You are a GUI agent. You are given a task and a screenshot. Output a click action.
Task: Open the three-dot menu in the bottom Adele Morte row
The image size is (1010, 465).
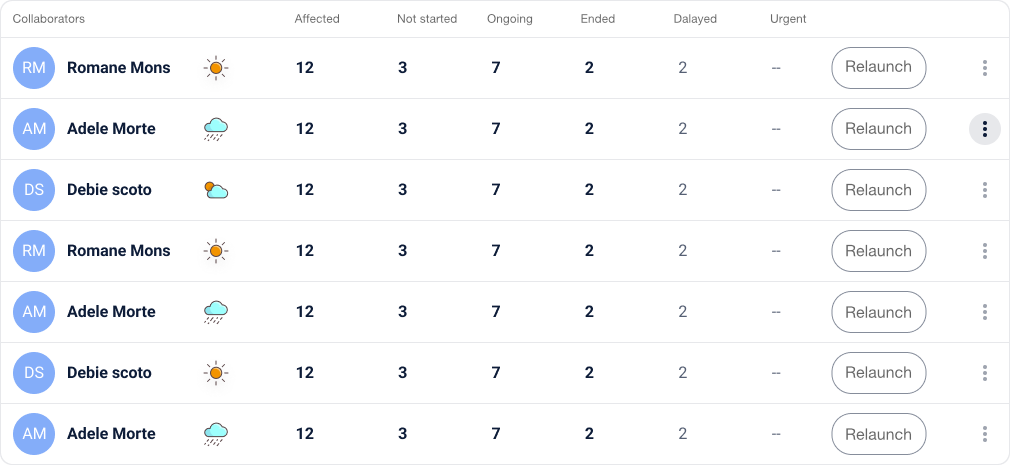click(985, 434)
